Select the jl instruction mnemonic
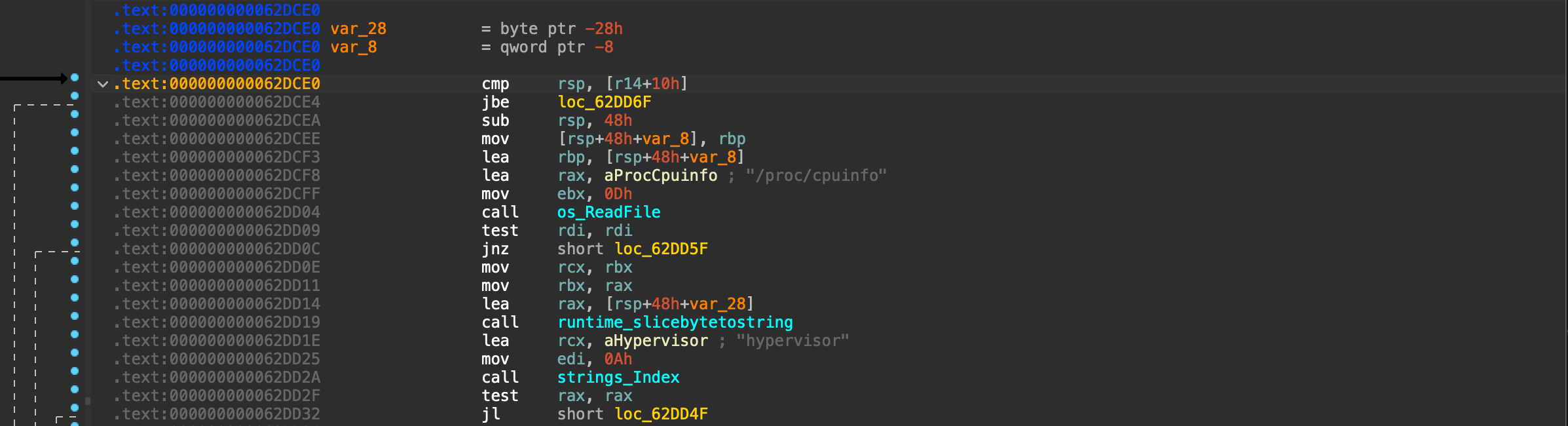 pos(491,414)
